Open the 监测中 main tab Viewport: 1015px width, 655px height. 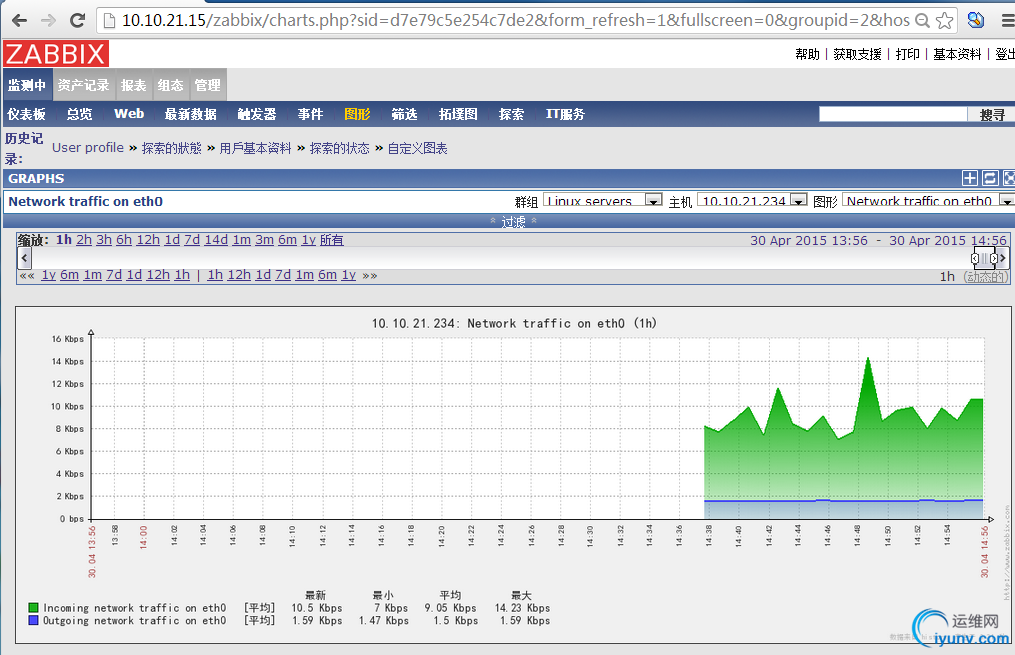[x=27, y=85]
